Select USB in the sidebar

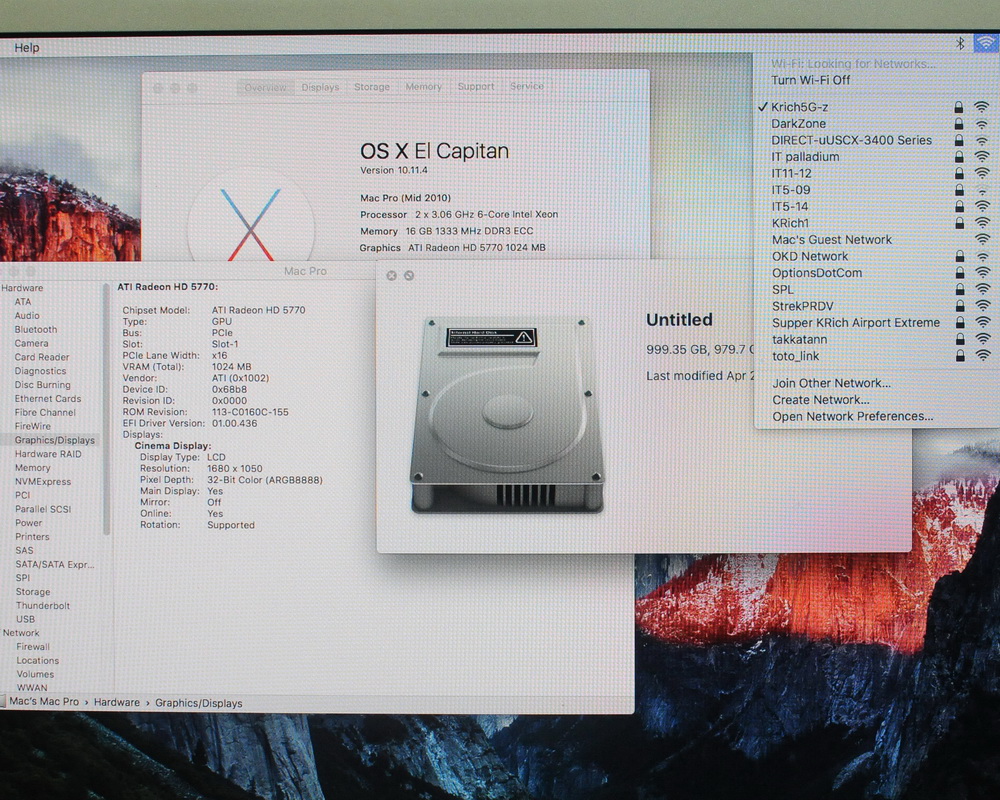pyautogui.click(x=26, y=619)
